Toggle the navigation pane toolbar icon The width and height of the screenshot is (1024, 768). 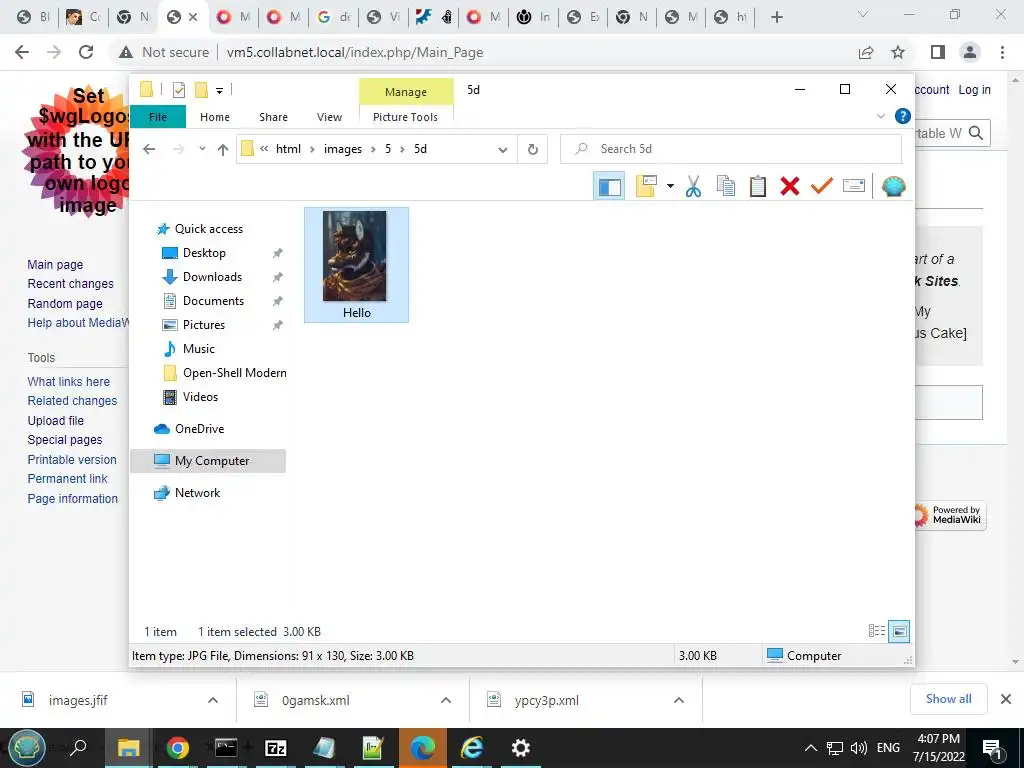point(609,187)
